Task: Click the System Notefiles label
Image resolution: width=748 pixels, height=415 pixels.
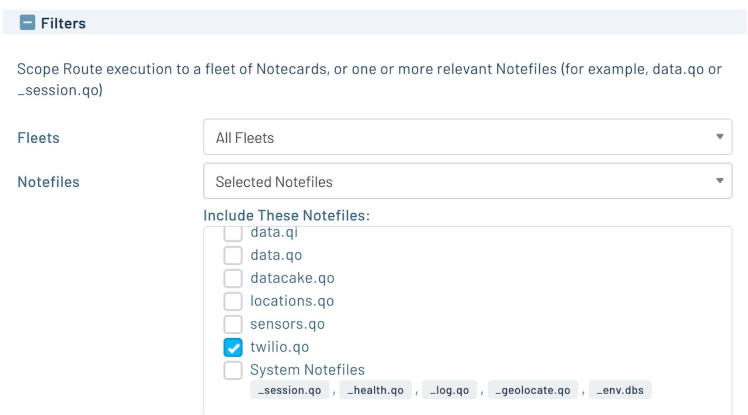Action: click(308, 370)
